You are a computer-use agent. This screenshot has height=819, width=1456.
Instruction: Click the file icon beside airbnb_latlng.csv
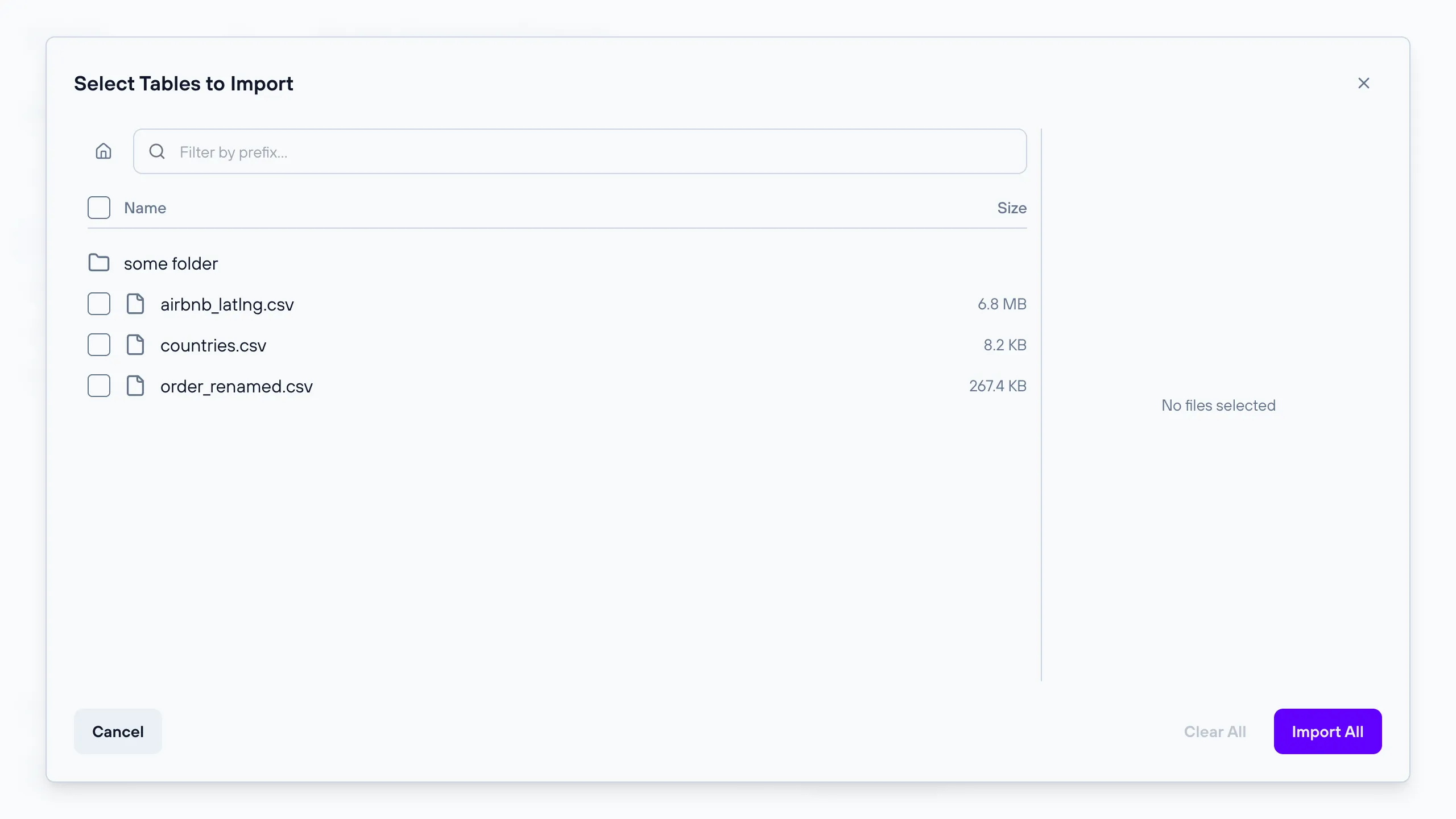pyautogui.click(x=136, y=304)
